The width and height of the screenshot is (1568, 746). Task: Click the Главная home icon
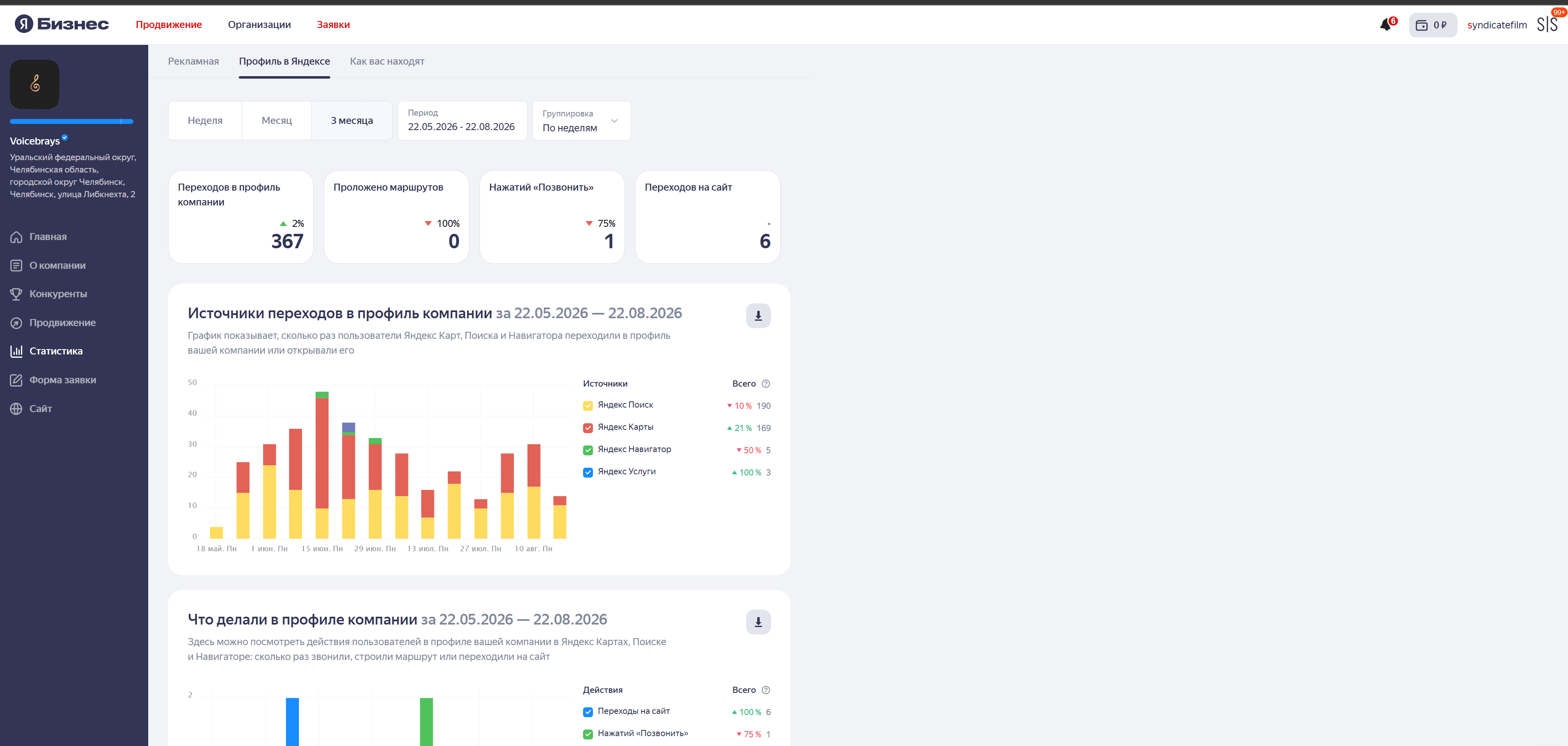[x=16, y=237]
